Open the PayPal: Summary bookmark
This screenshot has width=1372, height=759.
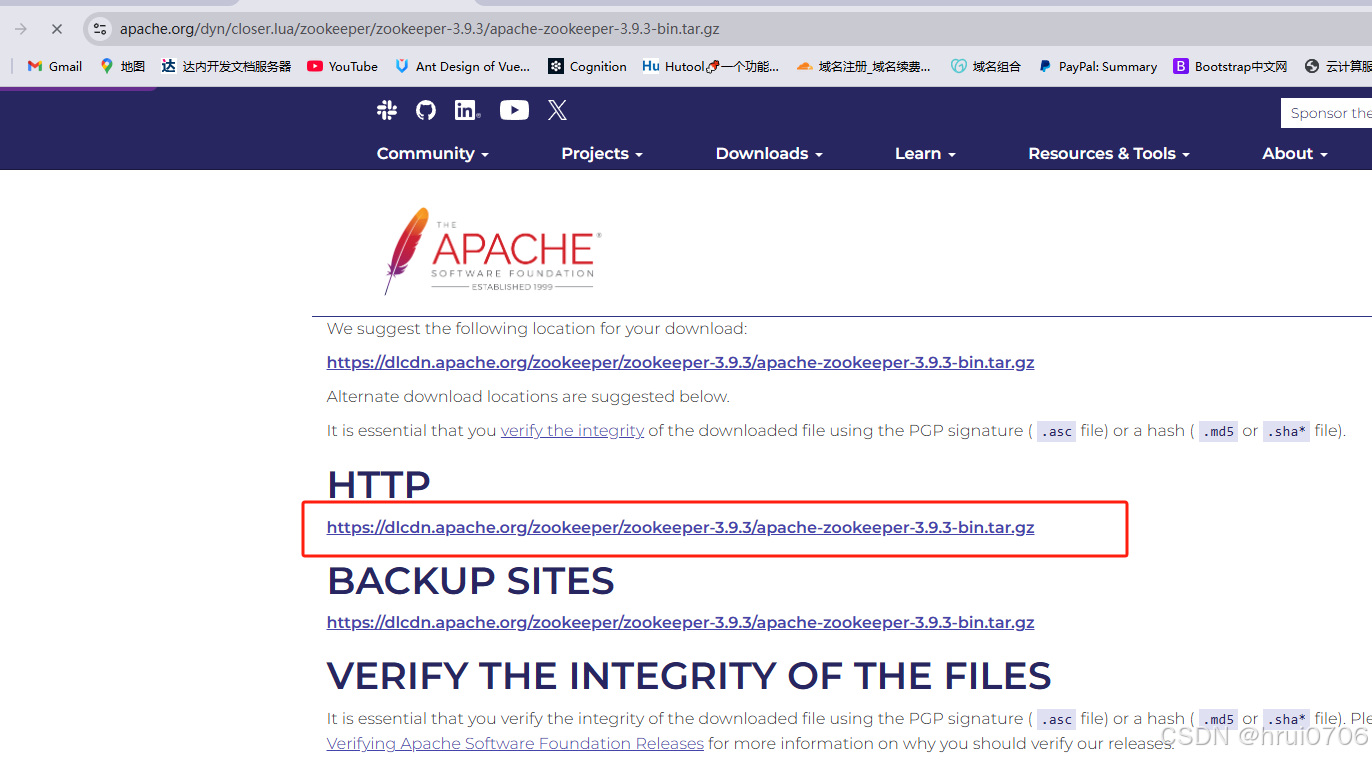pos(1097,66)
